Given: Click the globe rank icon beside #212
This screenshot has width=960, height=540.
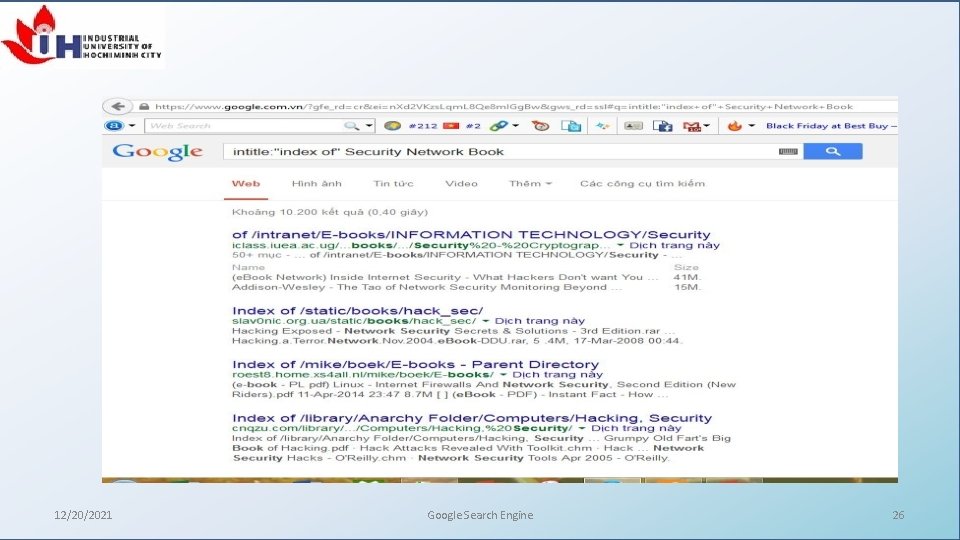Looking at the screenshot, I should click(x=392, y=126).
